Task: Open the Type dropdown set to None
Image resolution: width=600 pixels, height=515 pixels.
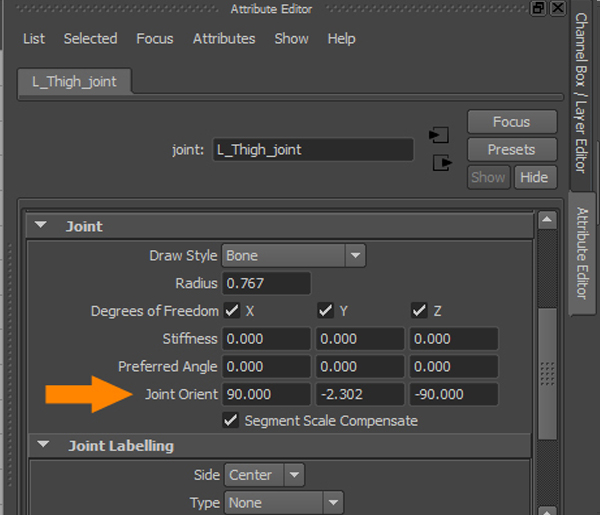Action: (x=284, y=502)
